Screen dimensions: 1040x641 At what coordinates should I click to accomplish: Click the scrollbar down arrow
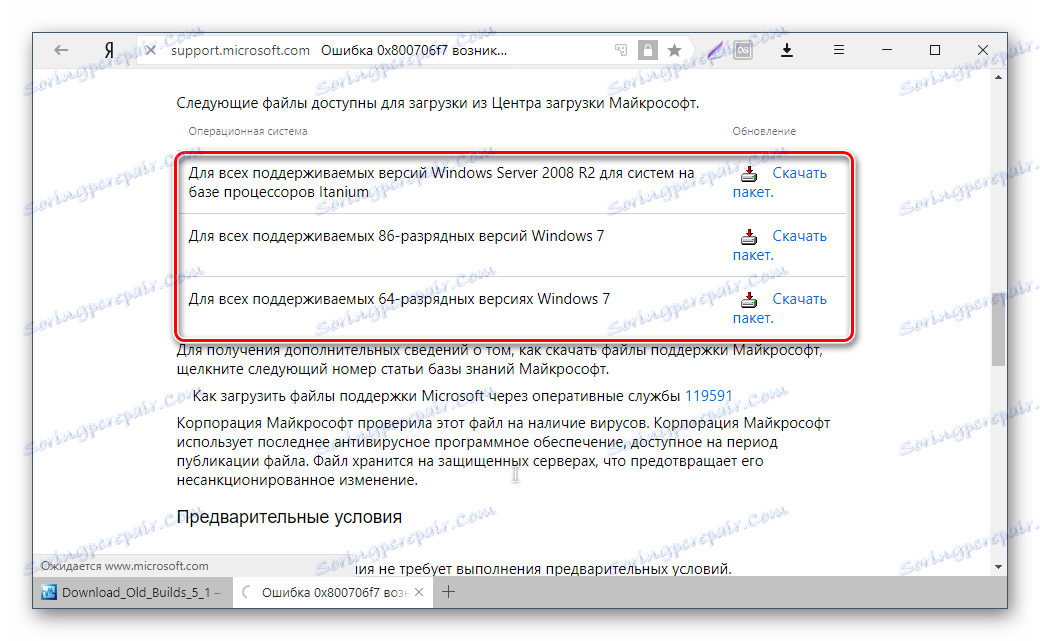click(998, 567)
